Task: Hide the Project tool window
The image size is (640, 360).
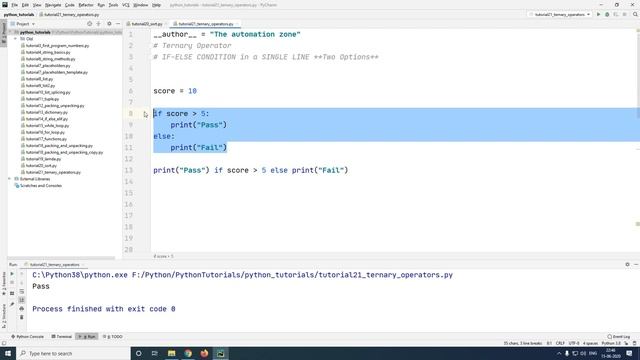Action: tap(118, 24)
